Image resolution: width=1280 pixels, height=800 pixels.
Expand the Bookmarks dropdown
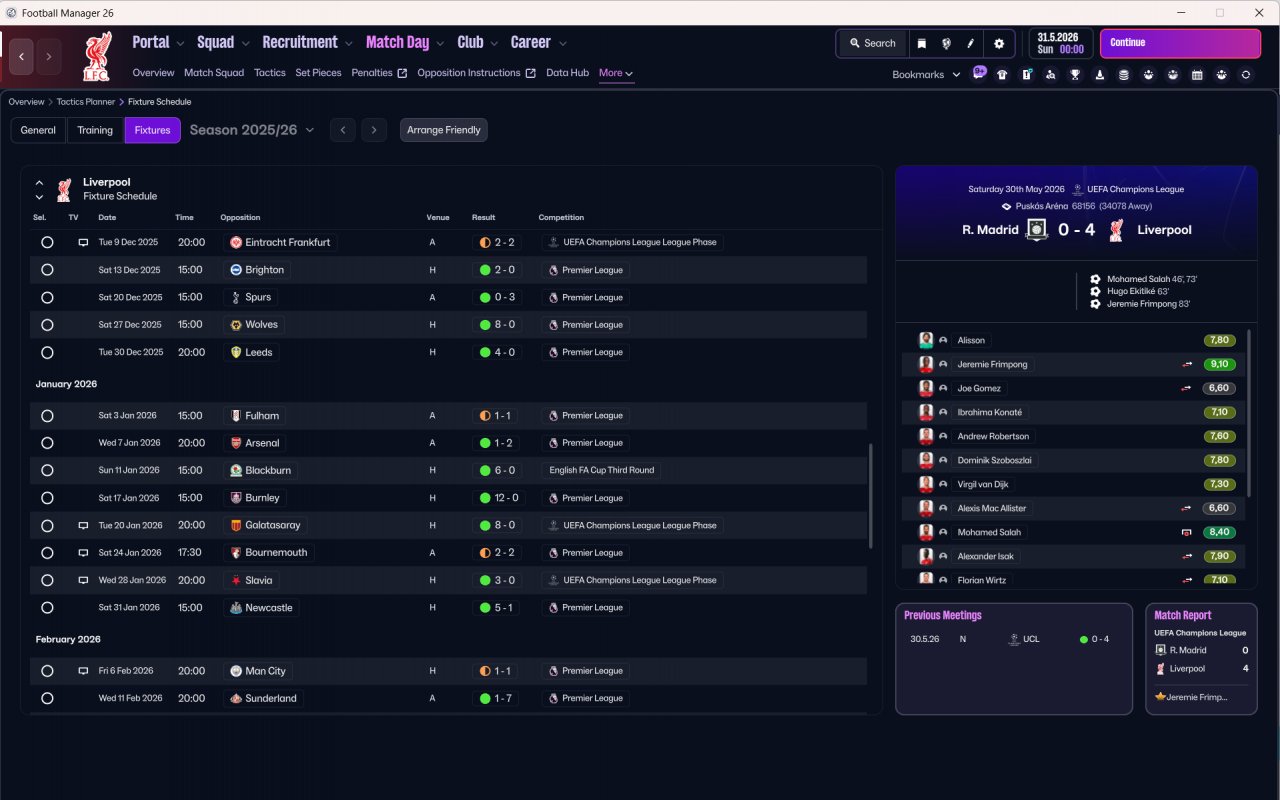[x=926, y=74]
